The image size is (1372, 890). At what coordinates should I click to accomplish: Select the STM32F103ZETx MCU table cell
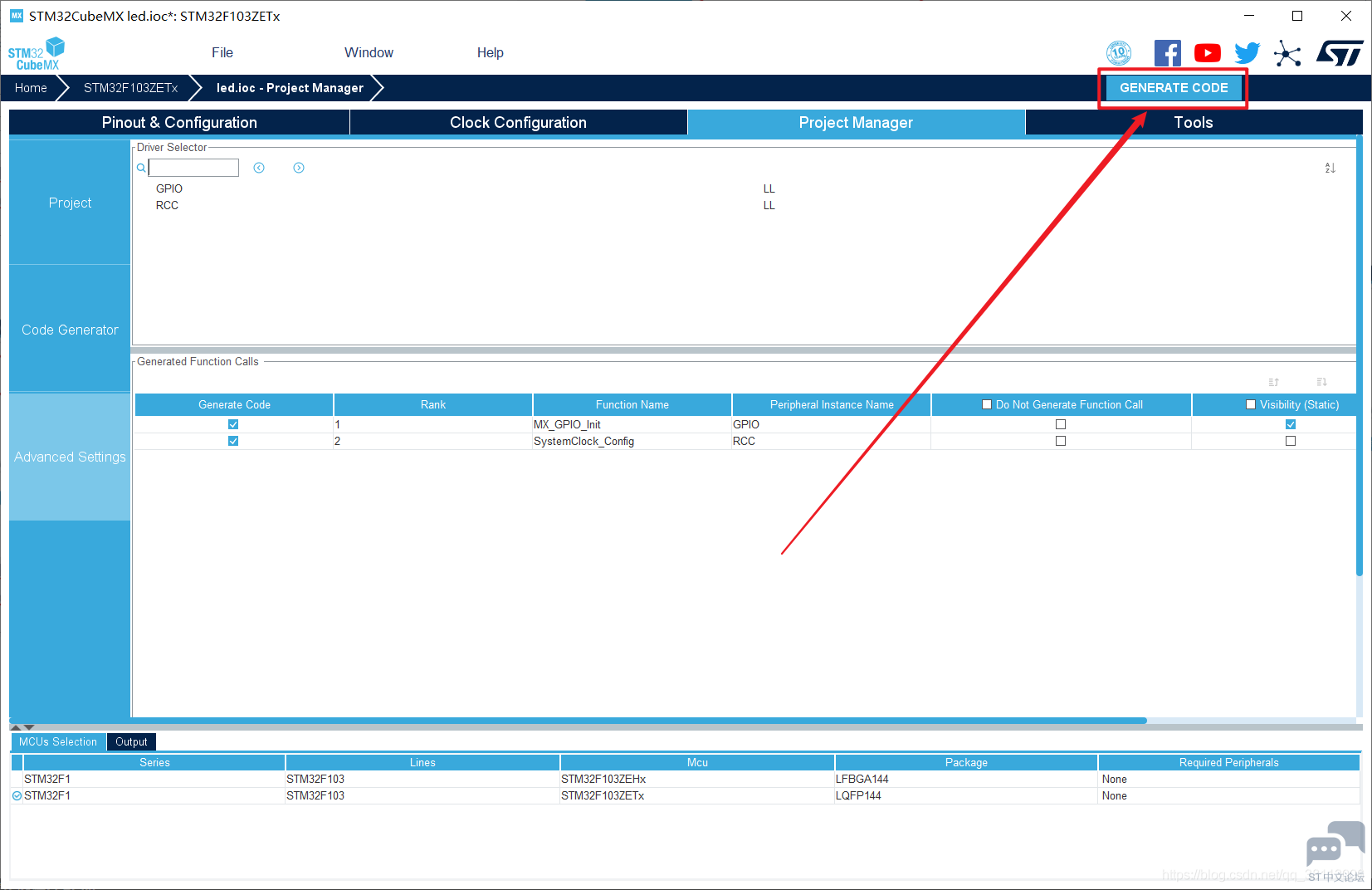(x=697, y=795)
